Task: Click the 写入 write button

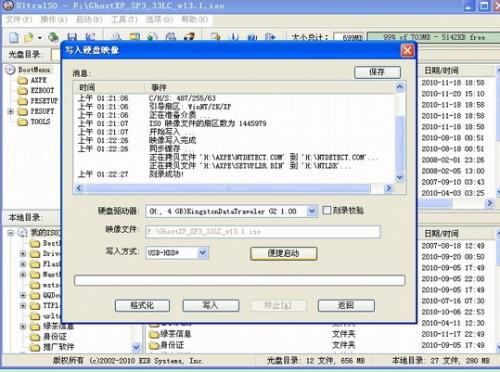Action: tap(211, 305)
